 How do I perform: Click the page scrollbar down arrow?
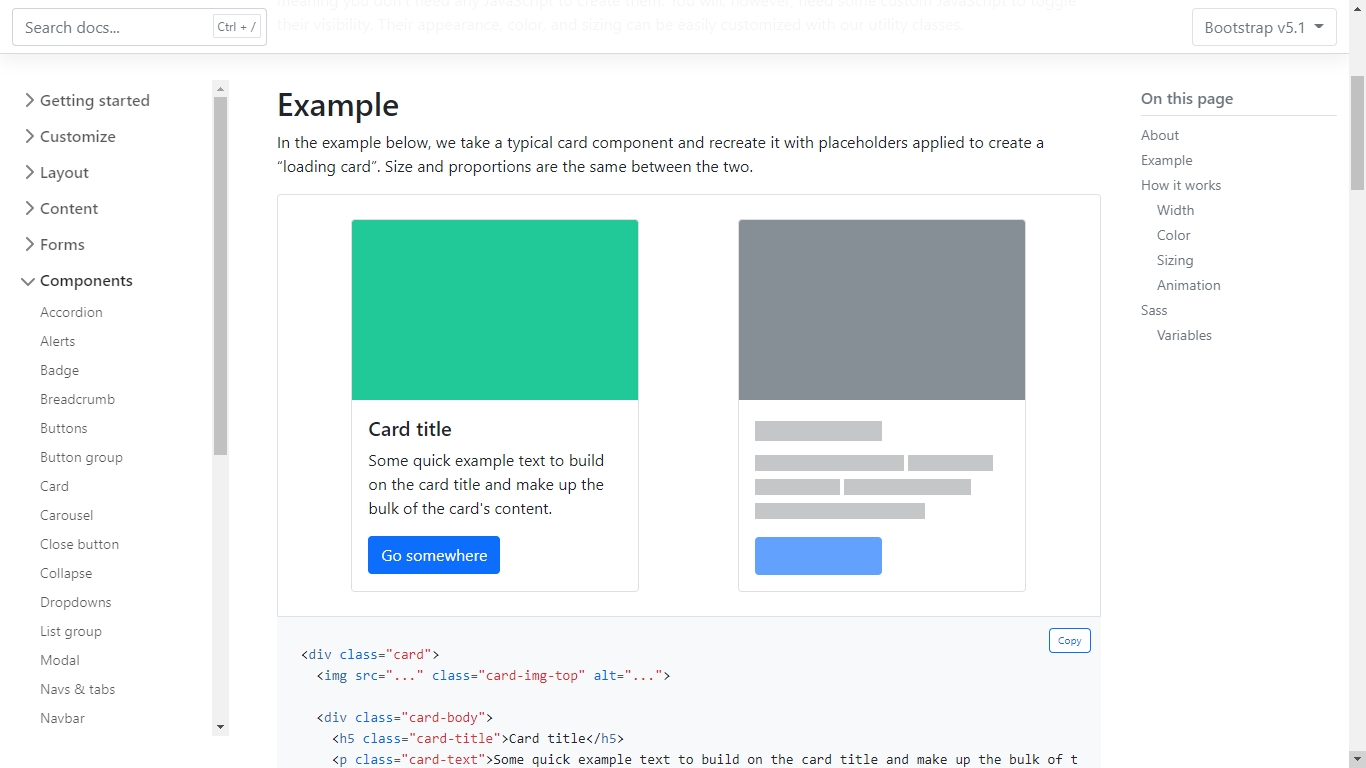[x=1357, y=759]
